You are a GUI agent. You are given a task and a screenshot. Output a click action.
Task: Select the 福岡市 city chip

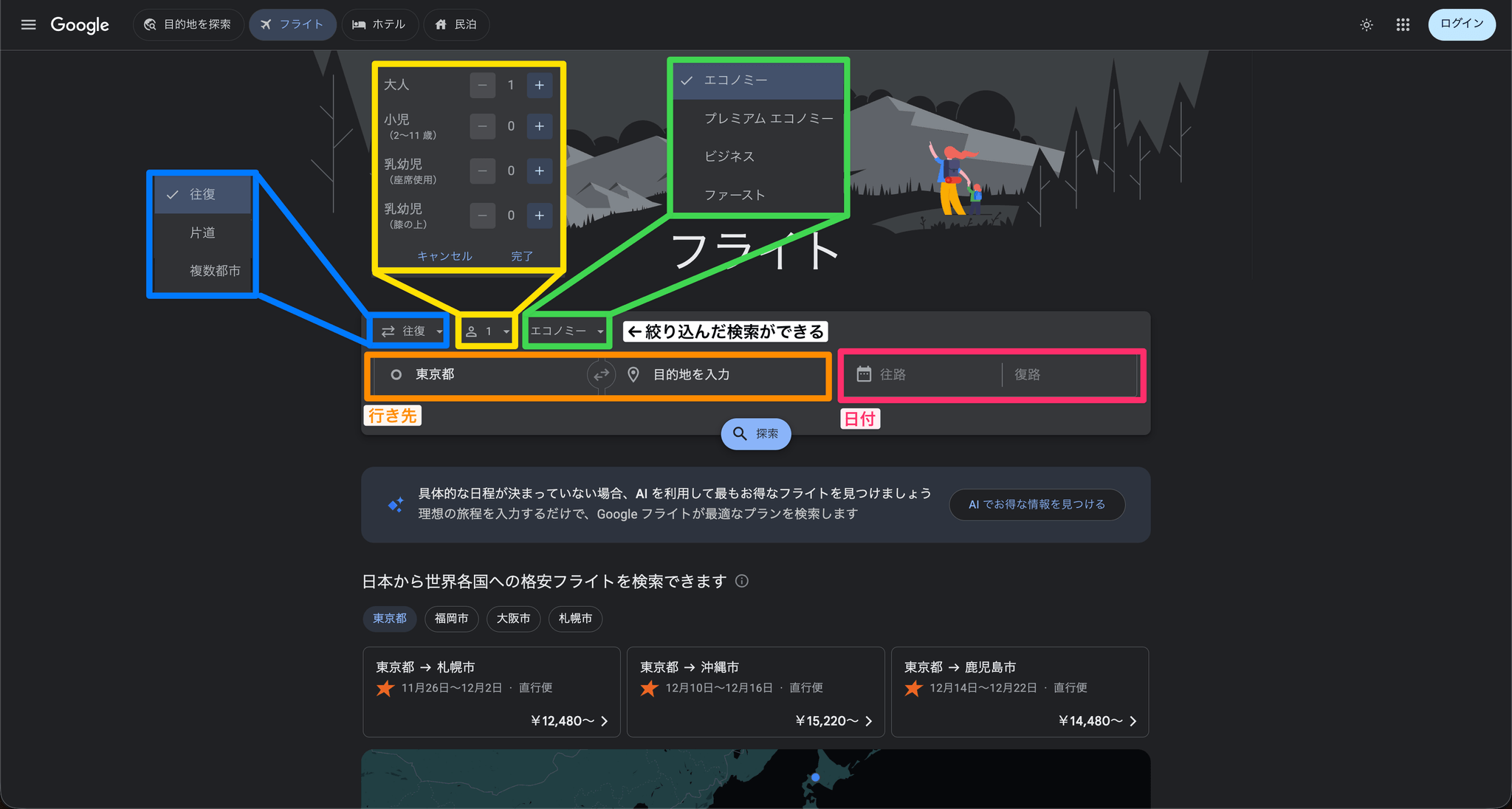[x=452, y=619]
